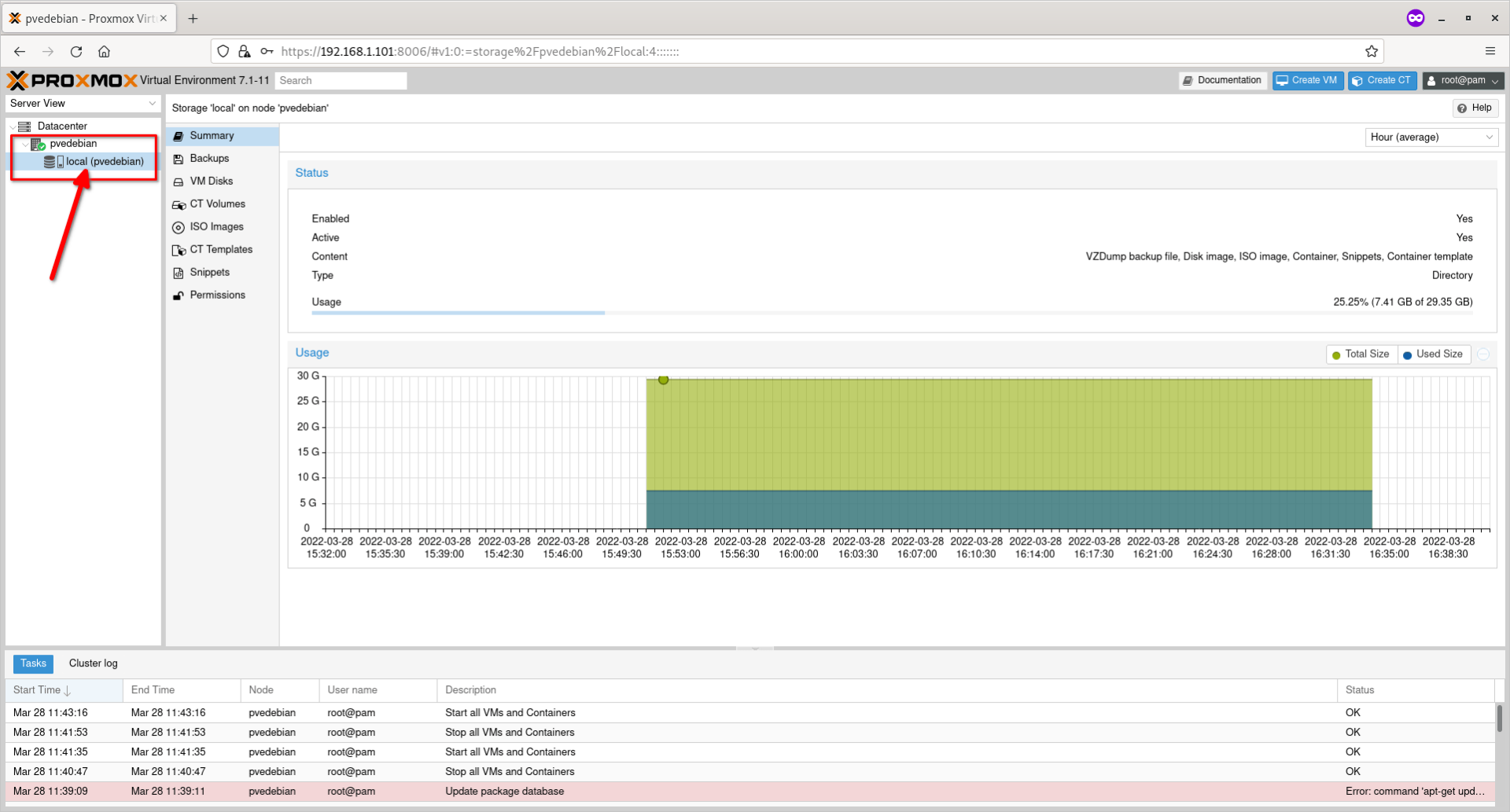The height and width of the screenshot is (812, 1510).
Task: Click the ISO Images disc icon
Action: pyautogui.click(x=179, y=227)
